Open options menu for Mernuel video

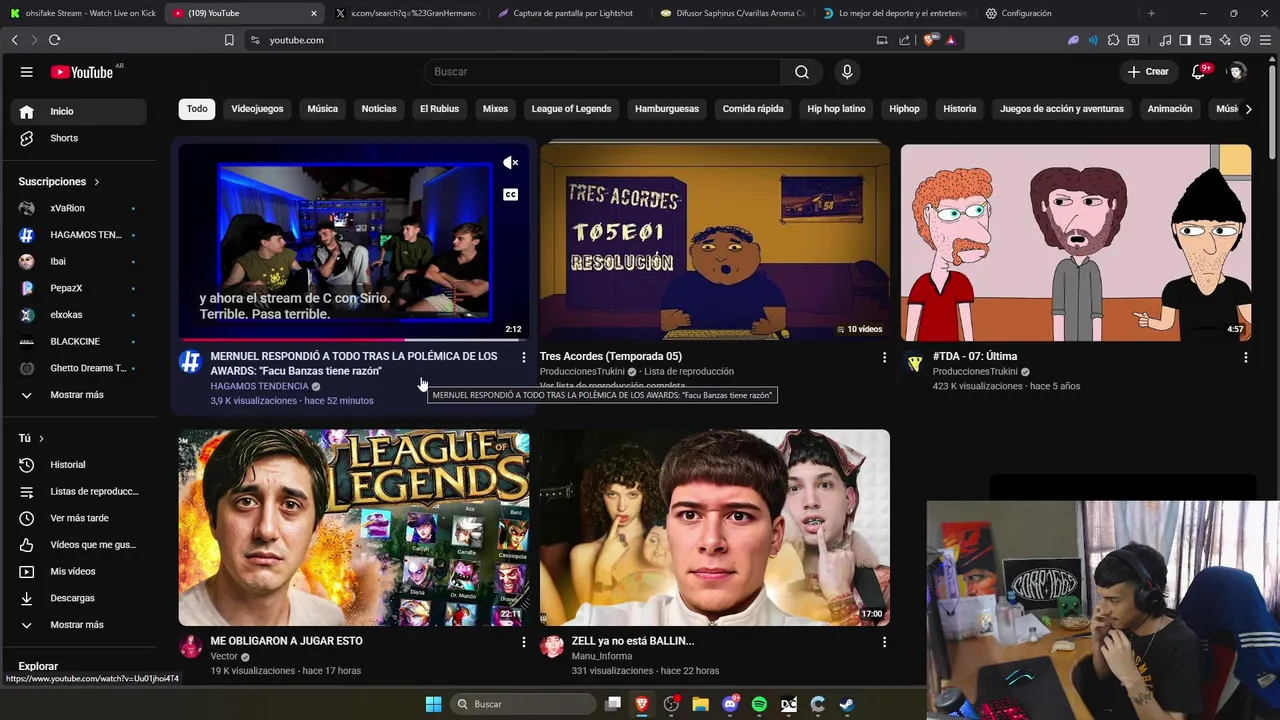(x=523, y=357)
